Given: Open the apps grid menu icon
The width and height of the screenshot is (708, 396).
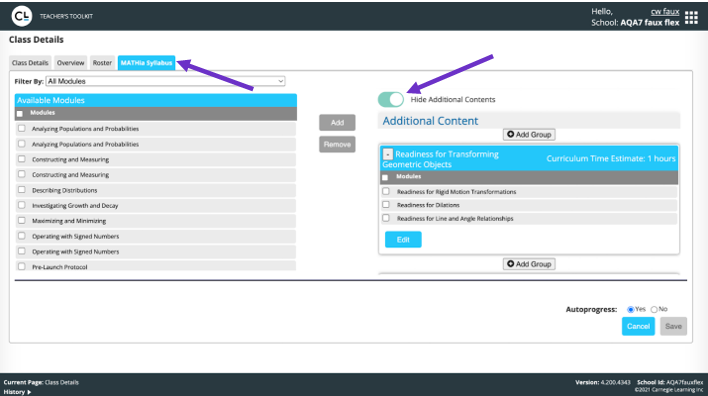Looking at the screenshot, I should [691, 17].
